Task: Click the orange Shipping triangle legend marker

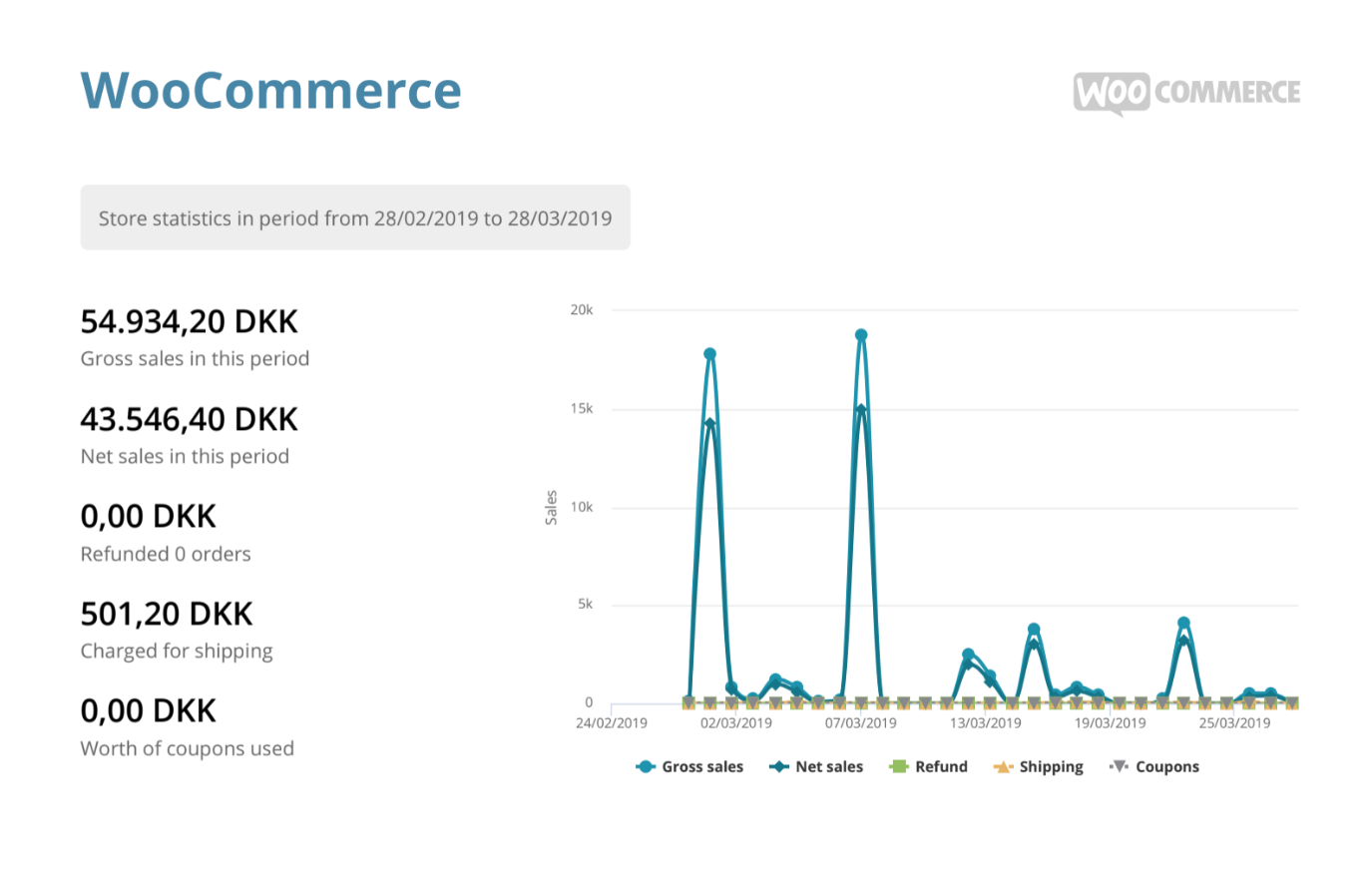Action: [x=1003, y=766]
